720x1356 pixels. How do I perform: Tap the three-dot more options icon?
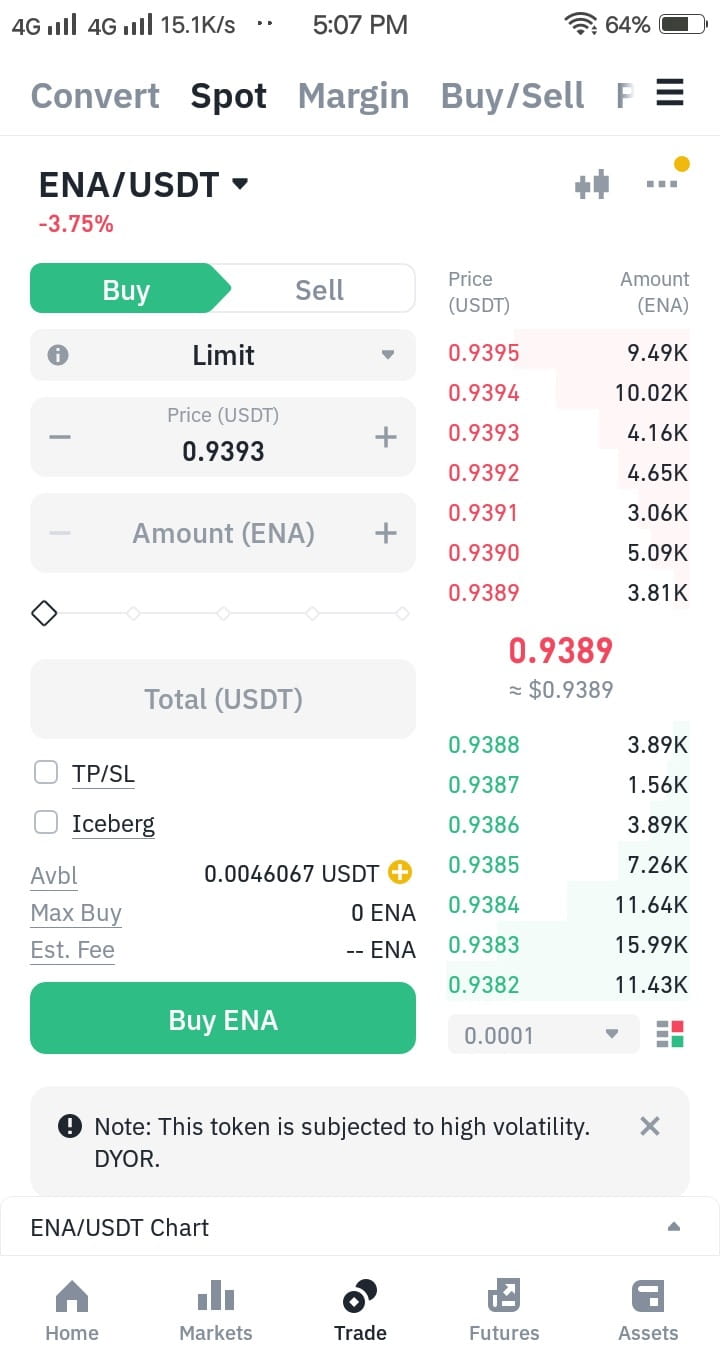[662, 184]
